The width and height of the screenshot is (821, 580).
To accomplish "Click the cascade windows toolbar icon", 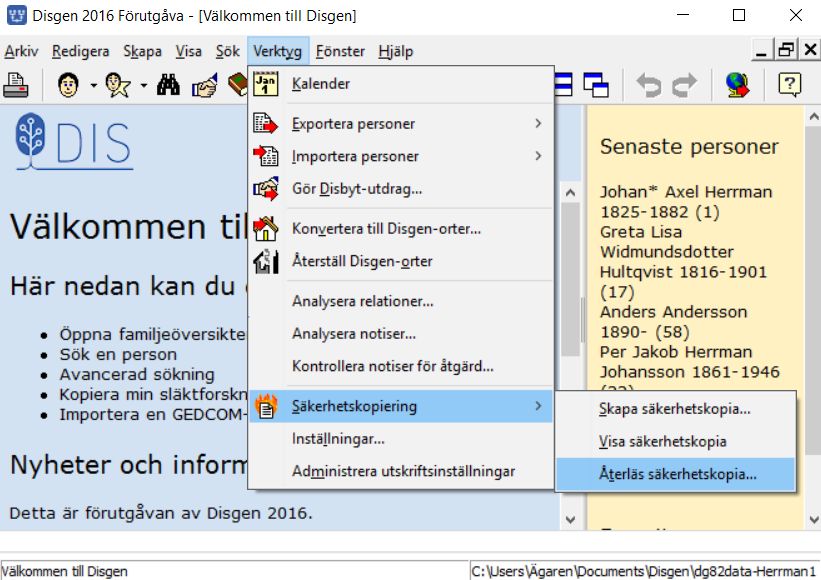I will coord(596,85).
